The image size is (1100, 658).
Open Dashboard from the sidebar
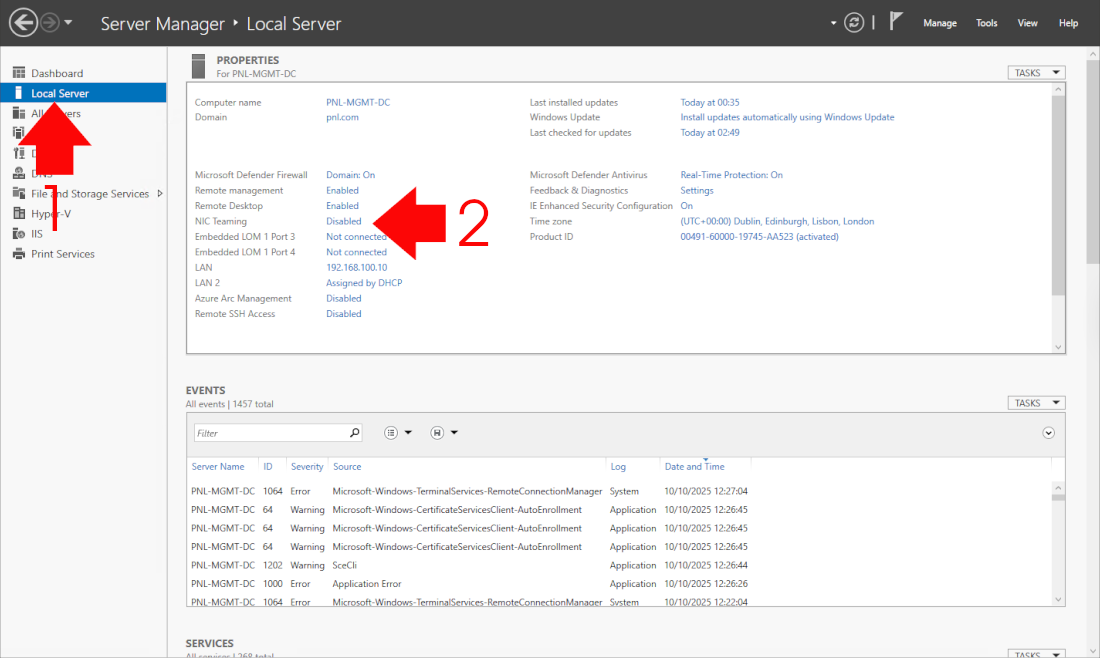pyautogui.click(x=57, y=73)
